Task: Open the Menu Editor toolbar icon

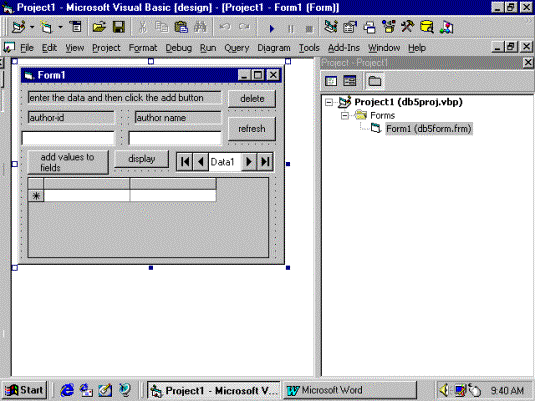Action: (x=75, y=27)
